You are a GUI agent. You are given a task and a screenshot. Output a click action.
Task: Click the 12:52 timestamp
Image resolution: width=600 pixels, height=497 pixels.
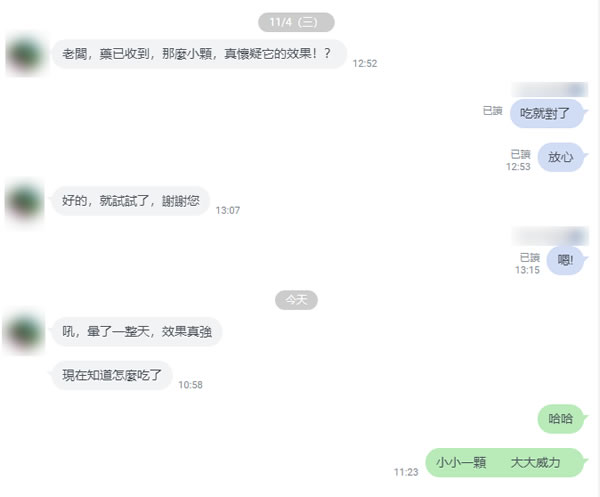[x=365, y=64]
